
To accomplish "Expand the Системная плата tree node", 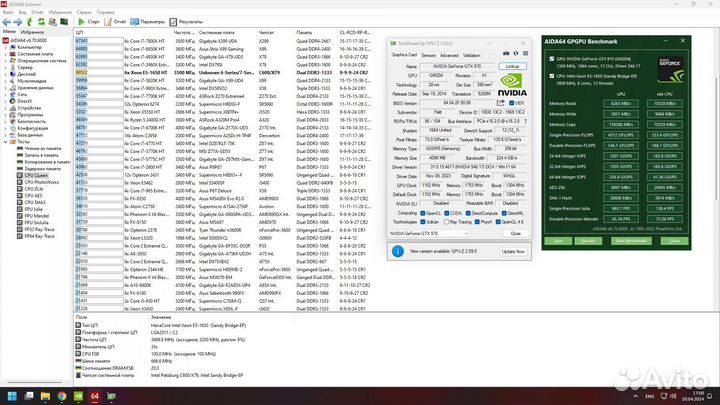I will click(x=6, y=54).
